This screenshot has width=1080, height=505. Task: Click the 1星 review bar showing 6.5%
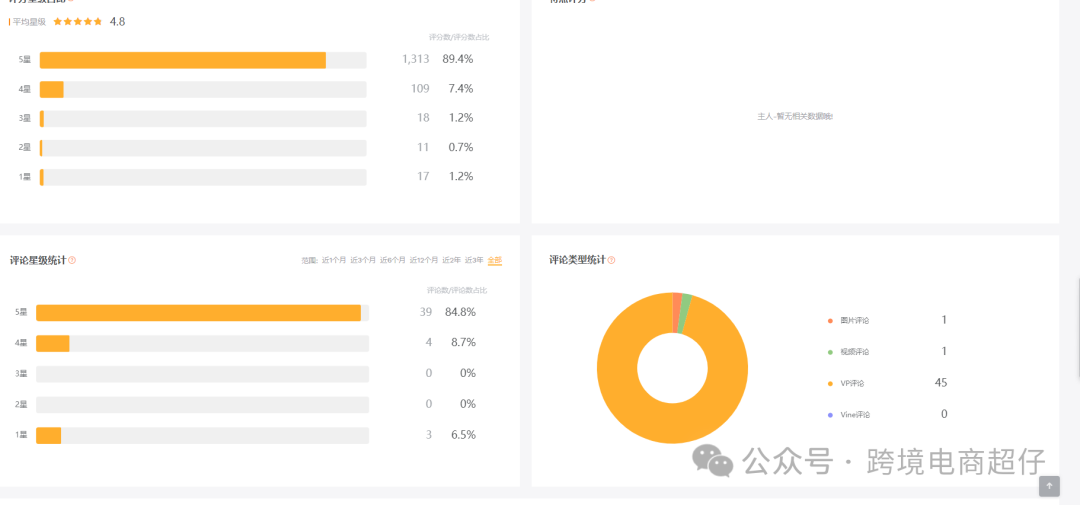tap(49, 436)
